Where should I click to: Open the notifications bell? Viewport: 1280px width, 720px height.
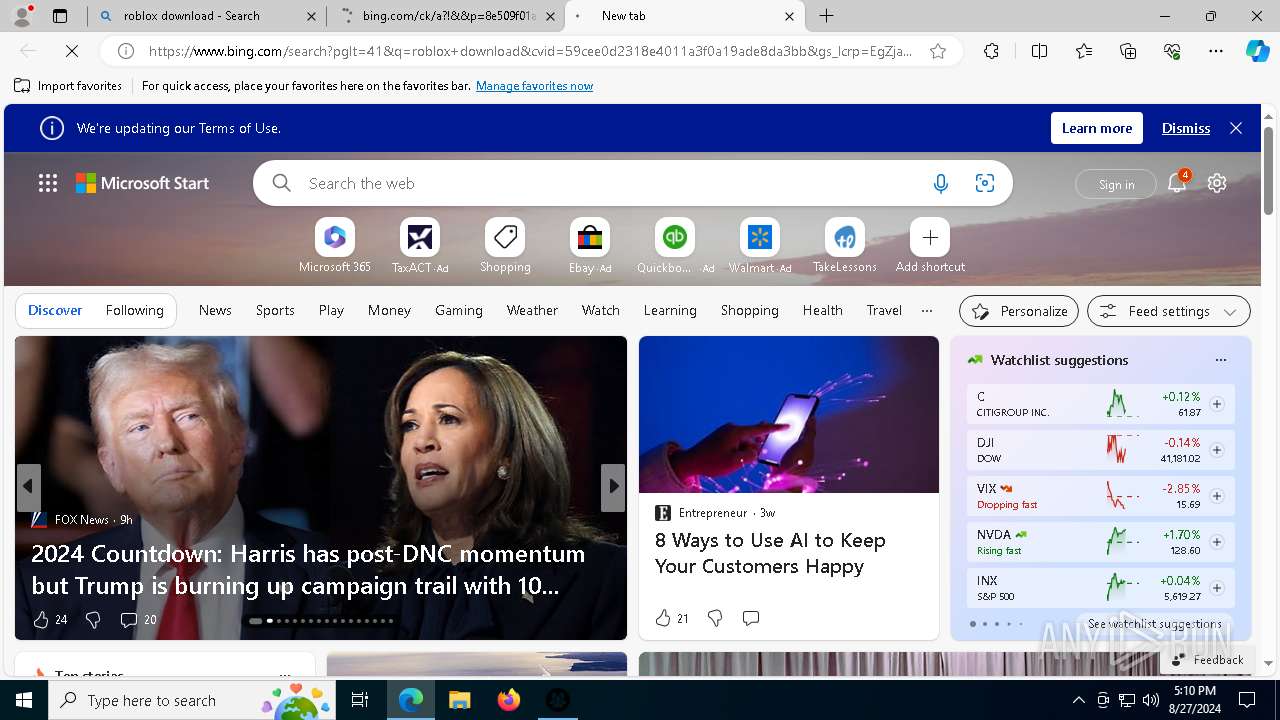1177,182
